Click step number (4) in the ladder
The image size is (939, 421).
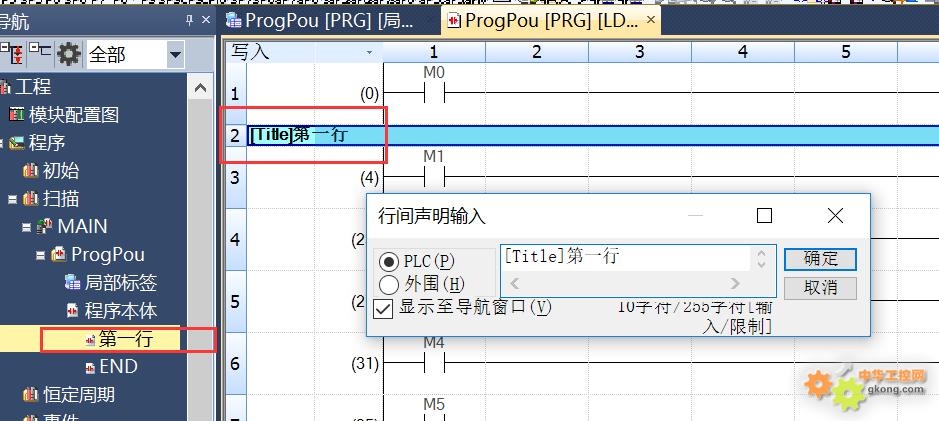[x=369, y=177]
